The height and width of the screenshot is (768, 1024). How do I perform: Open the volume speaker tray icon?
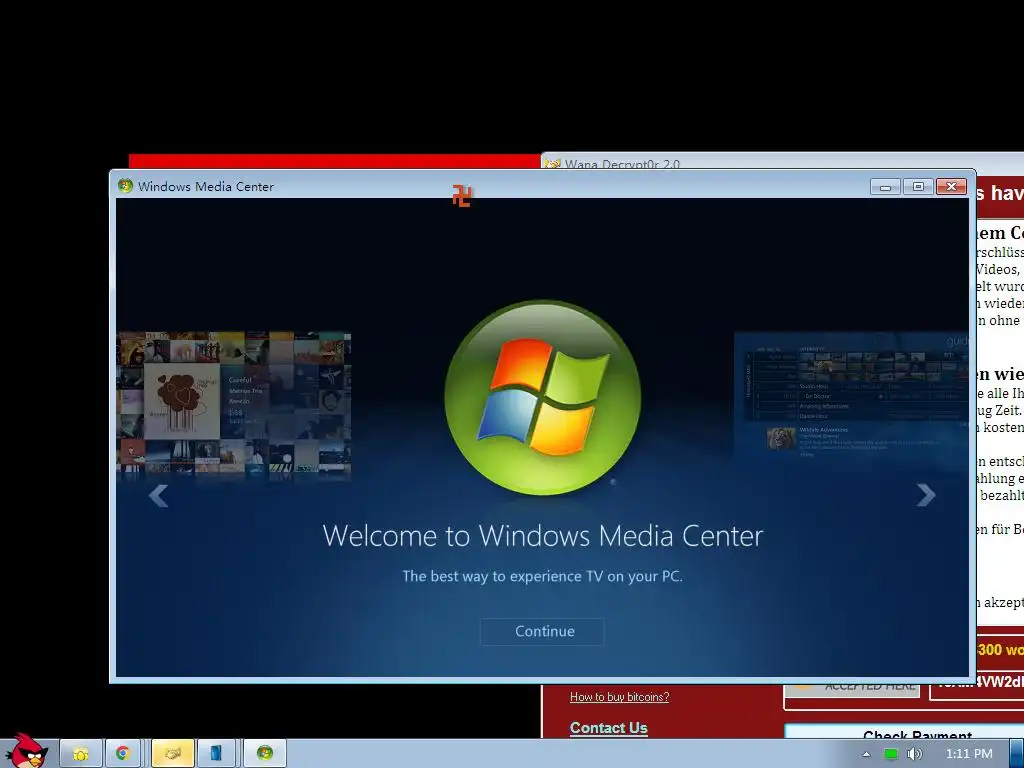914,754
